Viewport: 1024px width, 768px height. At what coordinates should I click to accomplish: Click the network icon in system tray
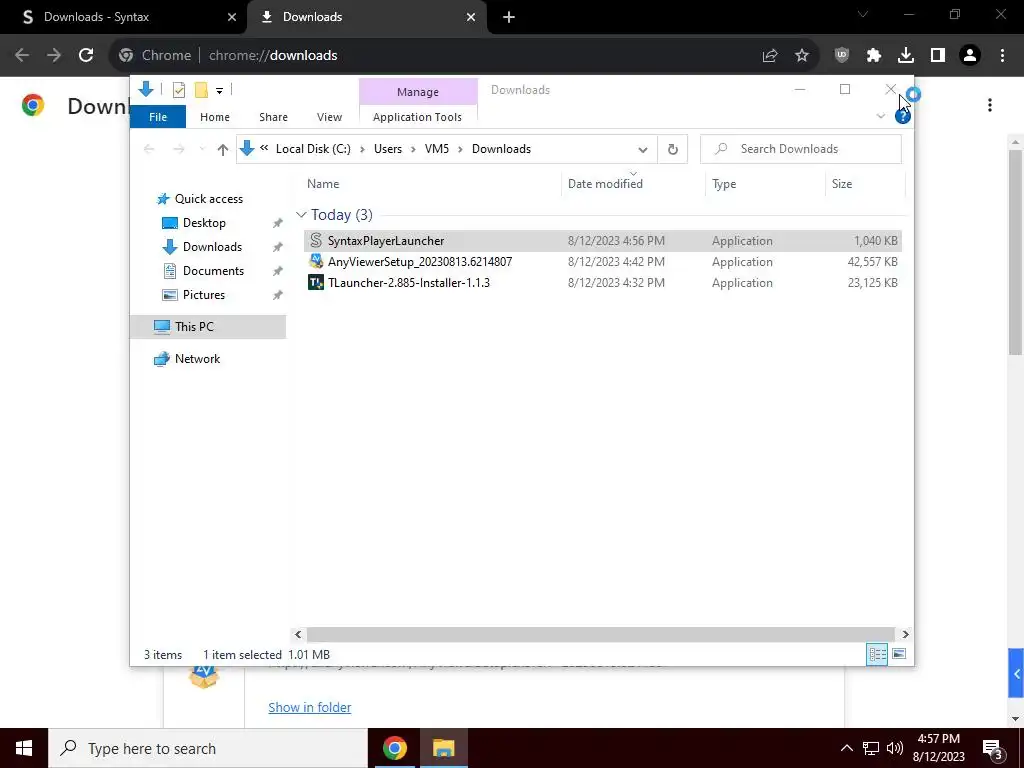point(871,748)
